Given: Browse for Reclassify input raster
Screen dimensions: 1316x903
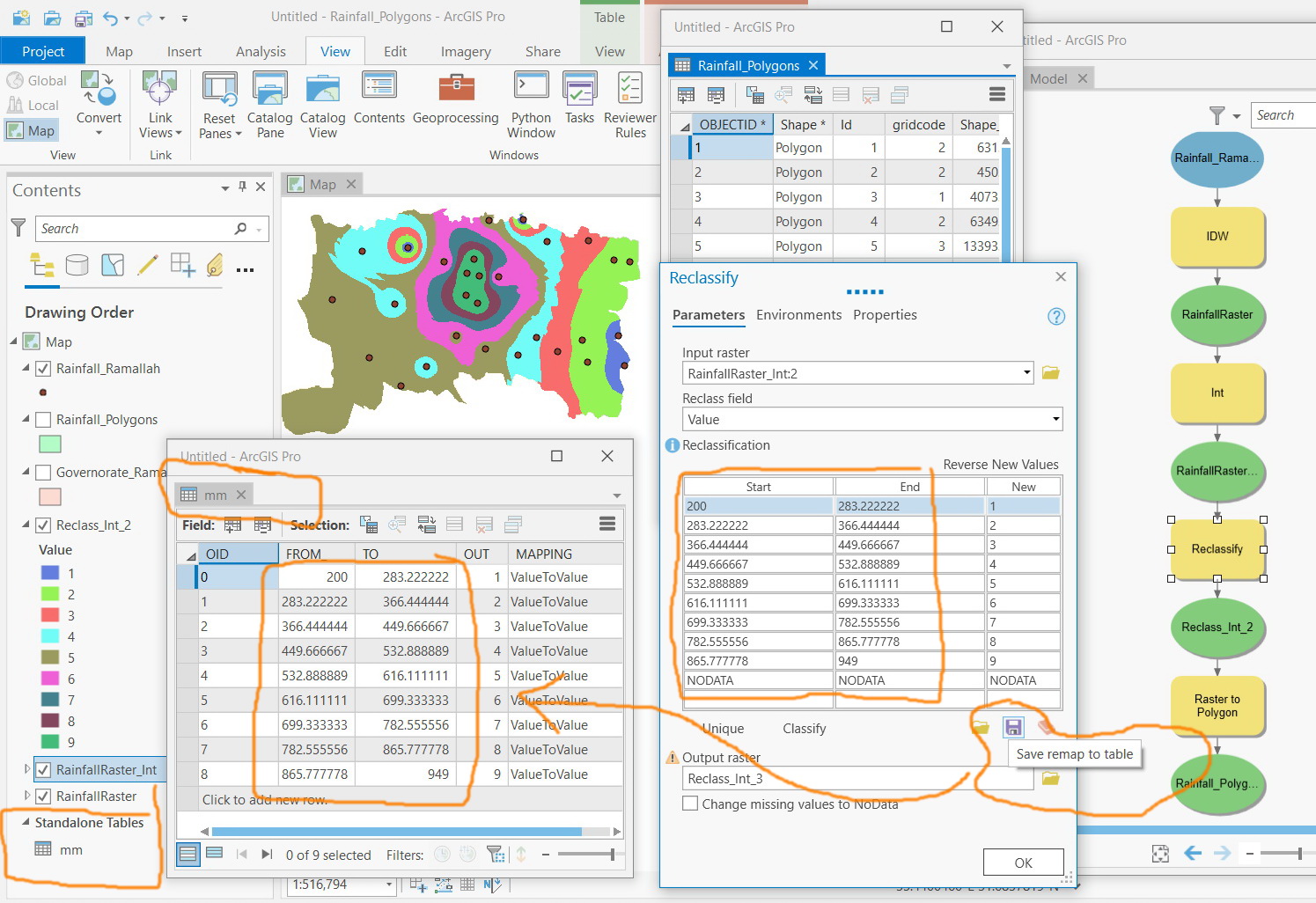Looking at the screenshot, I should pos(1050,373).
